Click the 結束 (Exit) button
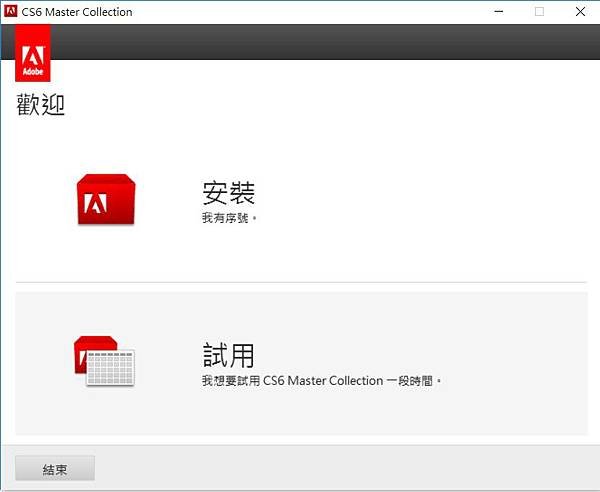 [55, 468]
